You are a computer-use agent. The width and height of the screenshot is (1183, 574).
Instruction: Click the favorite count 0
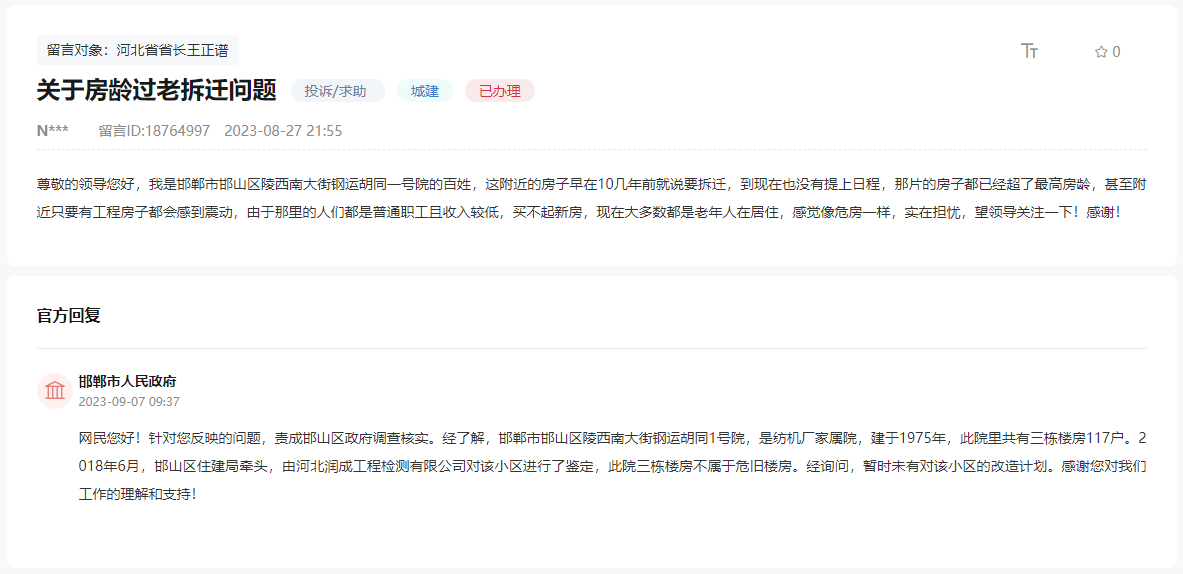[1117, 52]
